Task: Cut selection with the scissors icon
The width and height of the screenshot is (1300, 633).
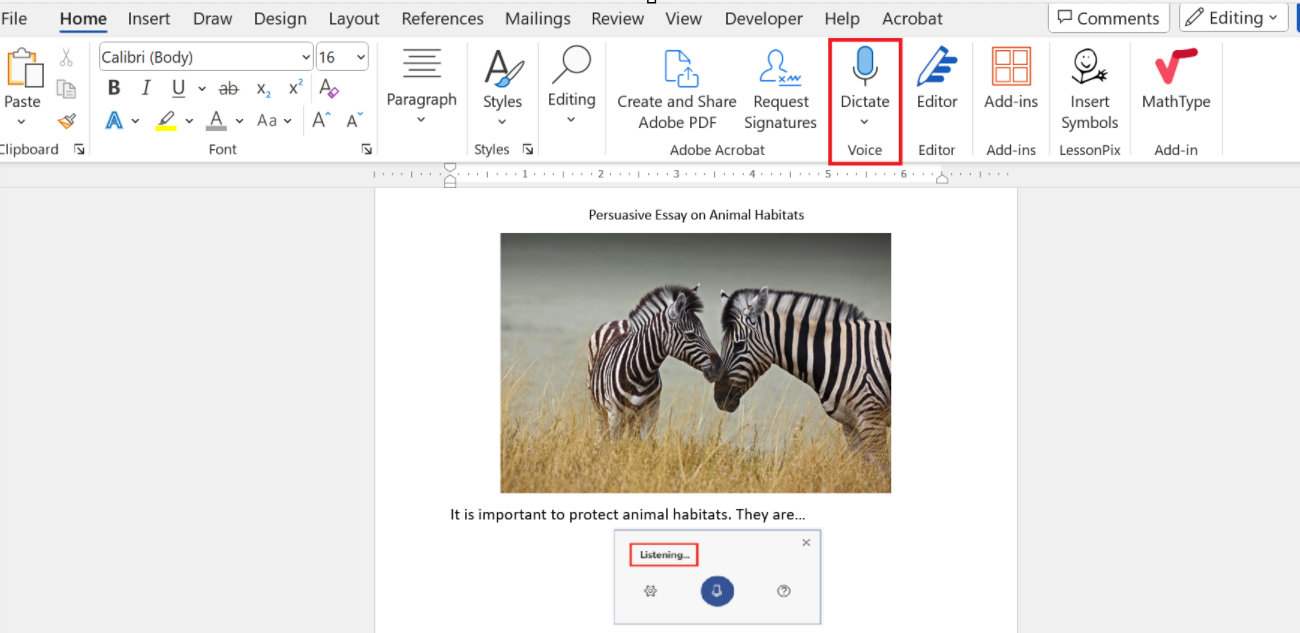Action: (66, 57)
